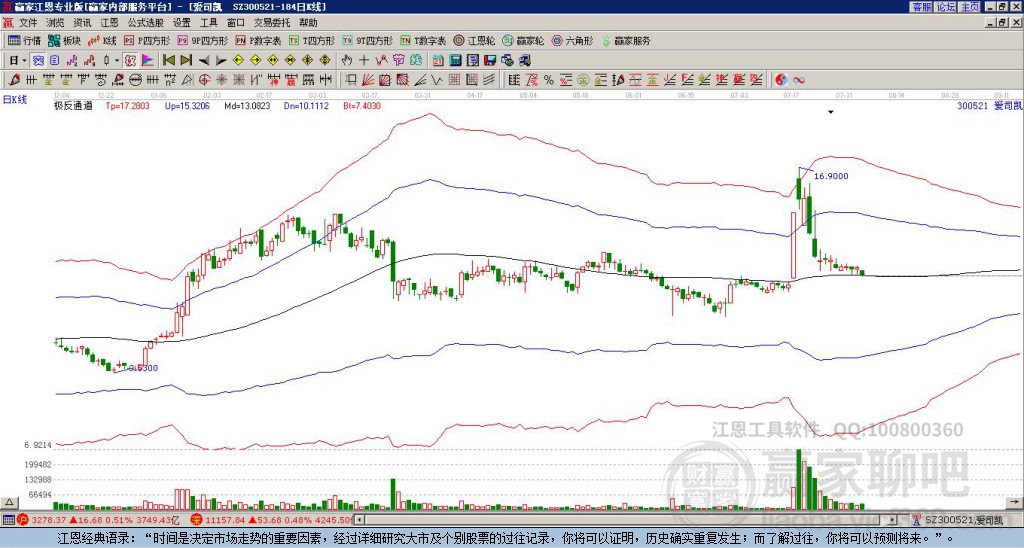Select the hand pan tool
The image size is (1024, 548).
347,61
